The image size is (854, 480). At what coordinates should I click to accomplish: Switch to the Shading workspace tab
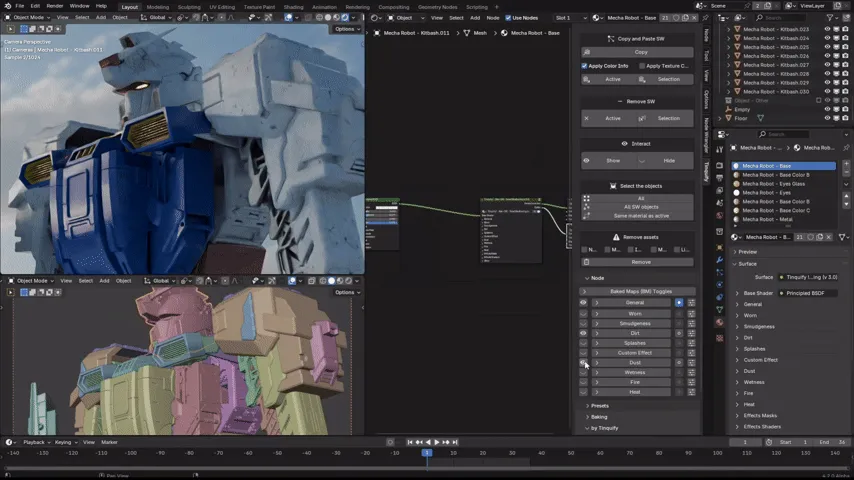293,7
